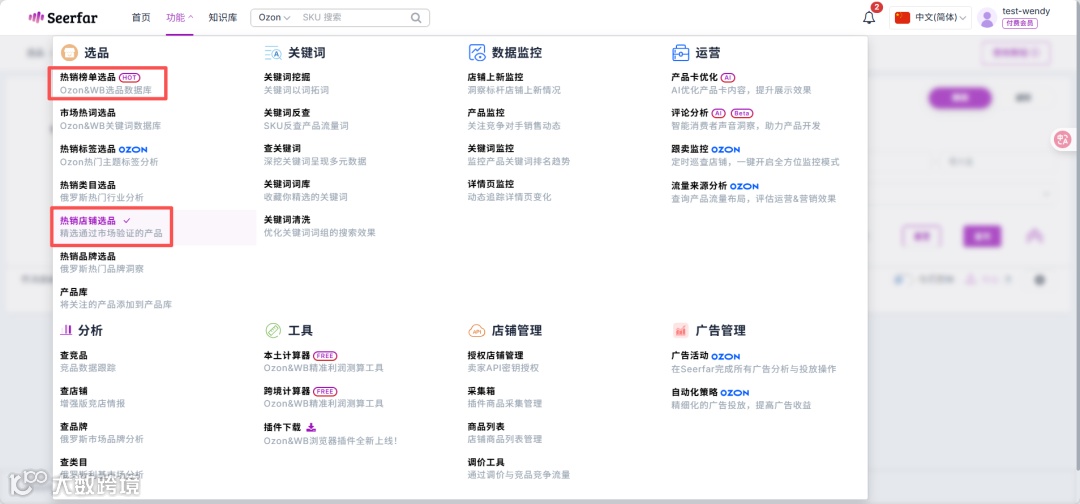Click the OZON logo next to 热销标签选品
The height and width of the screenshot is (504, 1080).
pyautogui.click(x=133, y=149)
